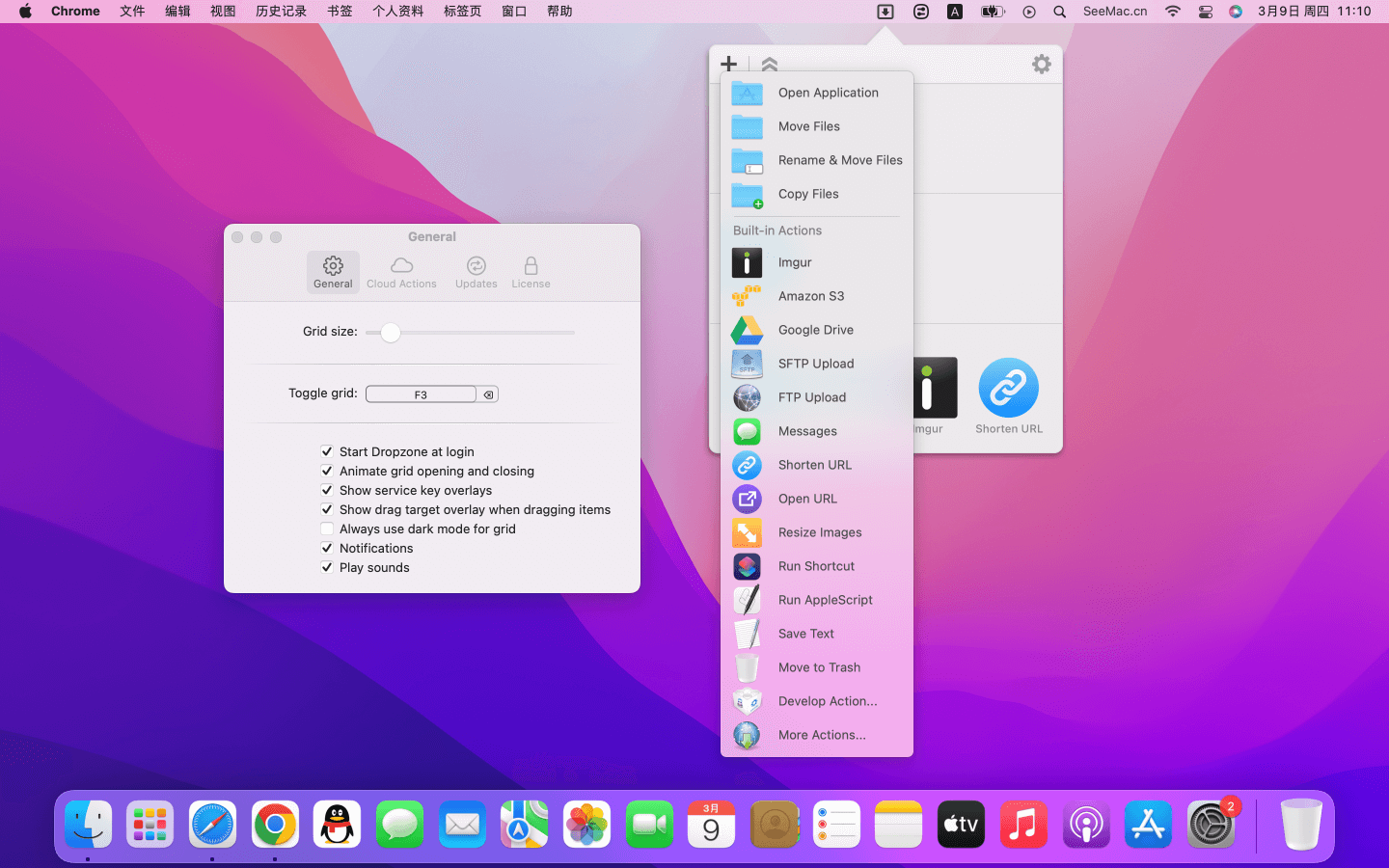The image size is (1389, 868).
Task: Open Safari from the Dock
Action: [212, 825]
